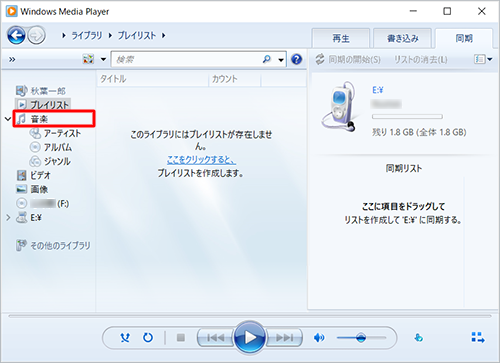This screenshot has height=363, width=500.
Task: Expand the E:¥ device tree node
Action: 8,218
